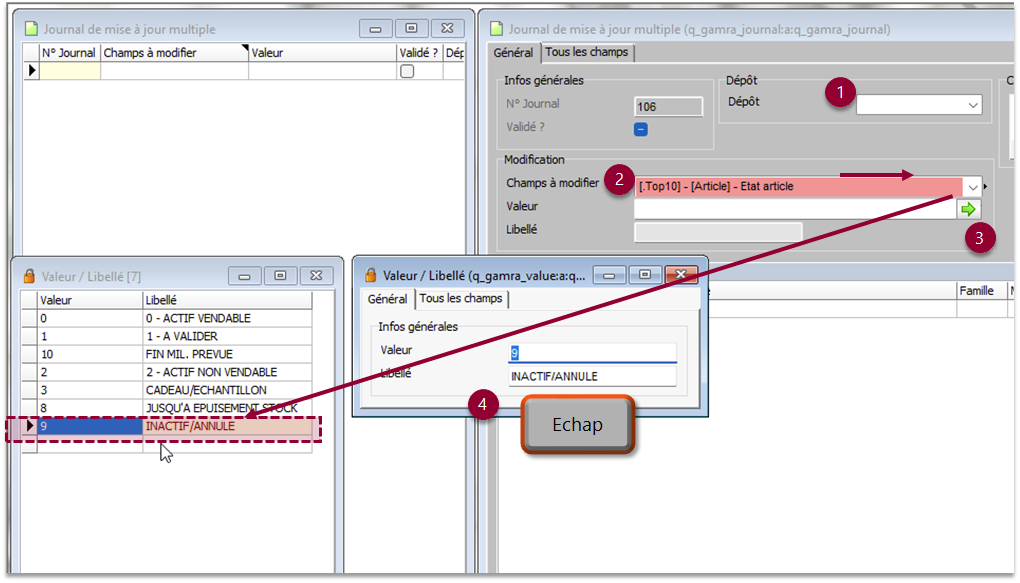Screen dimensions: 1020x583
Task: Open Tous les champs tab in Valeur / Libellé window
Action: click(x=461, y=299)
